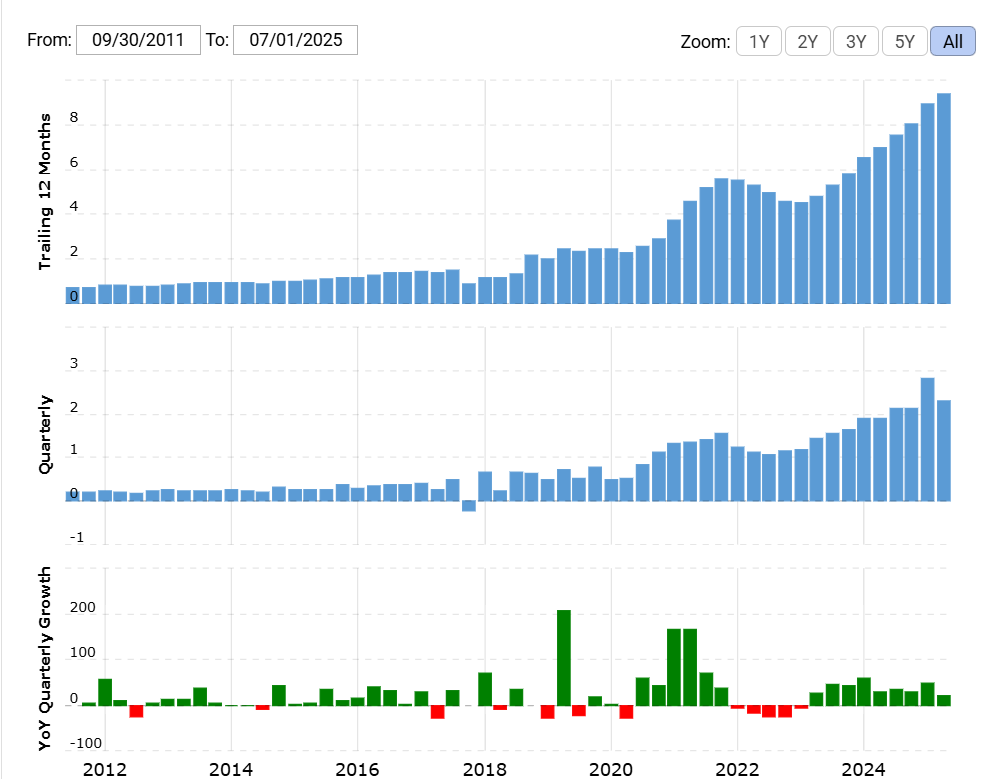1005x779 pixels.
Task: Click the negative bar in Quarterly chart
Action: click(x=468, y=506)
